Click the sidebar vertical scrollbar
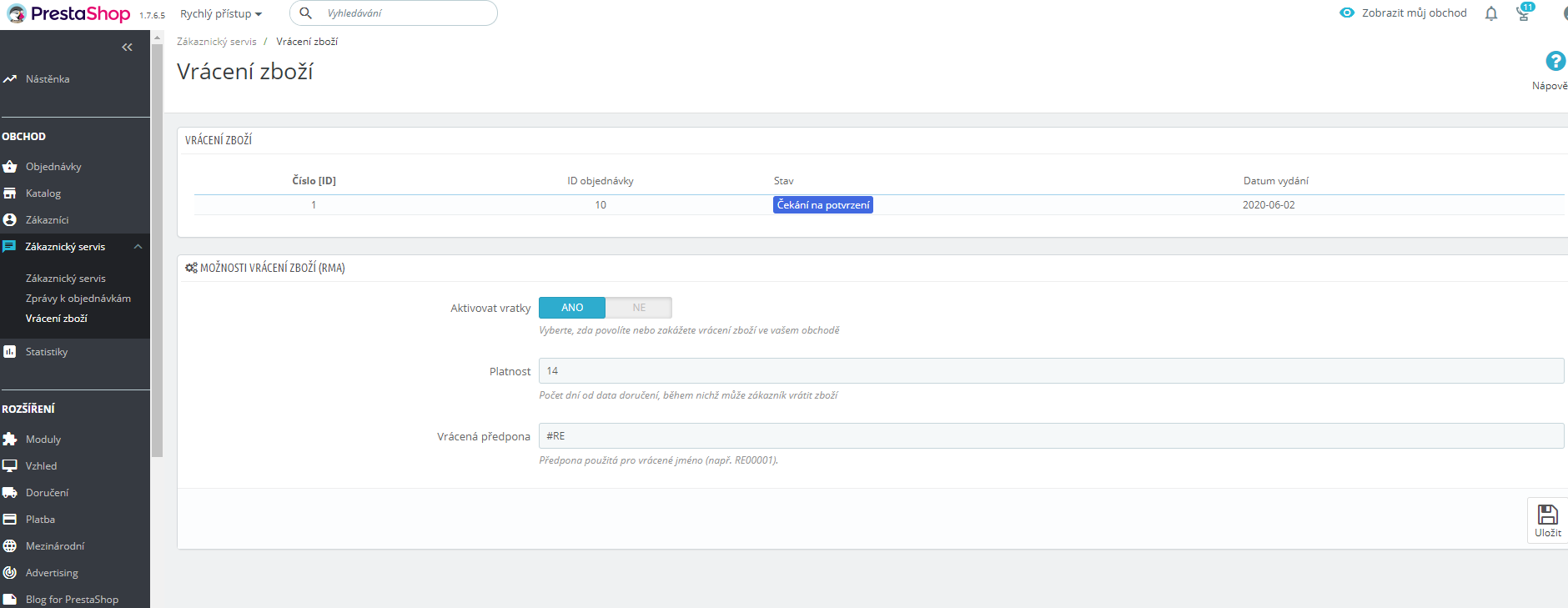This screenshot has height=608, width=1568. click(x=157, y=250)
